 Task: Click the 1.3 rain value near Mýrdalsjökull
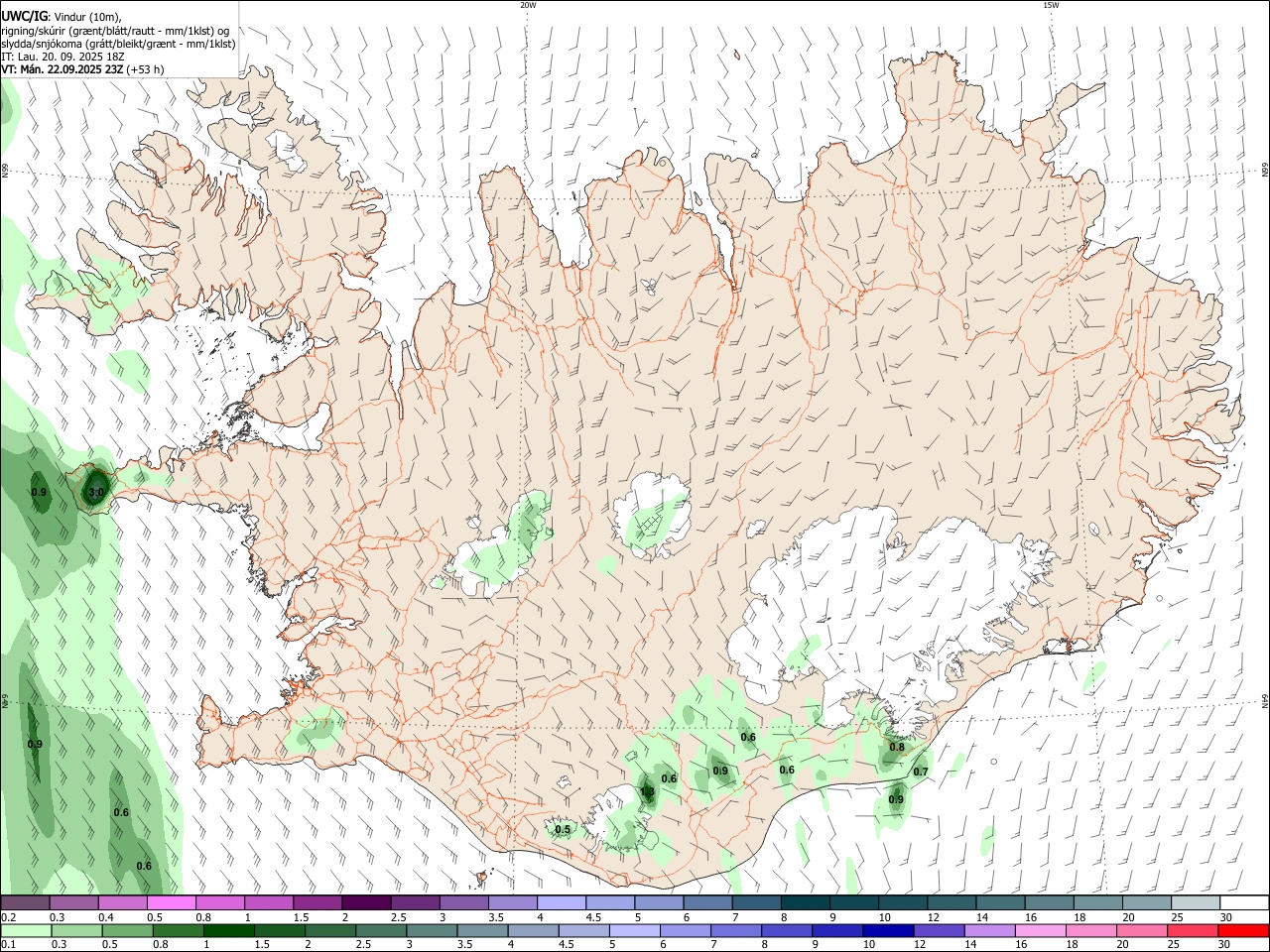click(x=647, y=791)
